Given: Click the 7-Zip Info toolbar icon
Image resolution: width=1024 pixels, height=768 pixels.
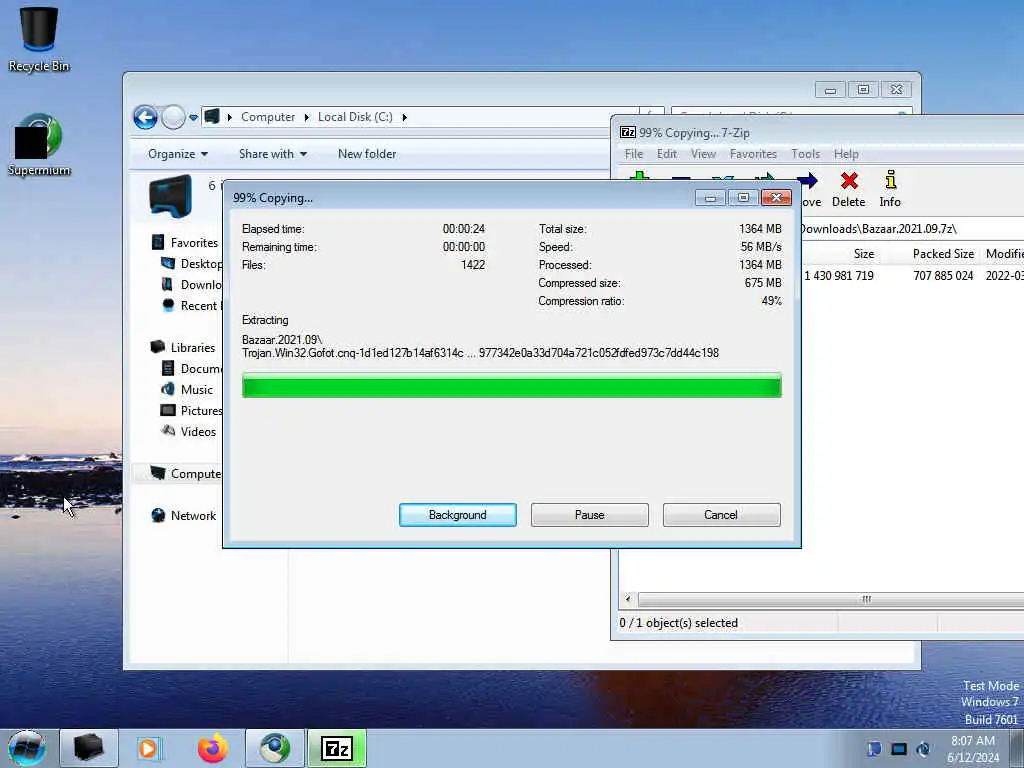Looking at the screenshot, I should 889,189.
